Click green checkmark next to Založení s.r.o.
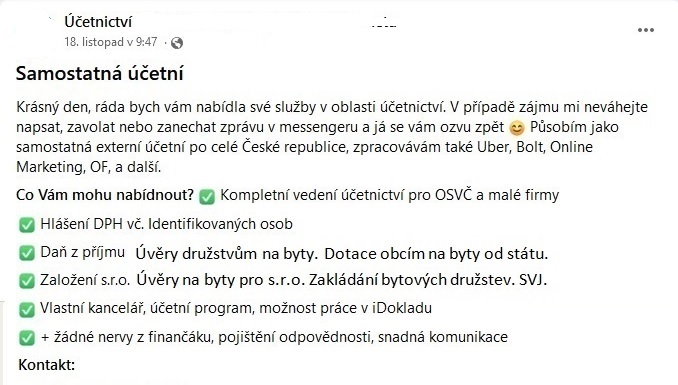This screenshot has width=678, height=385. 27,281
